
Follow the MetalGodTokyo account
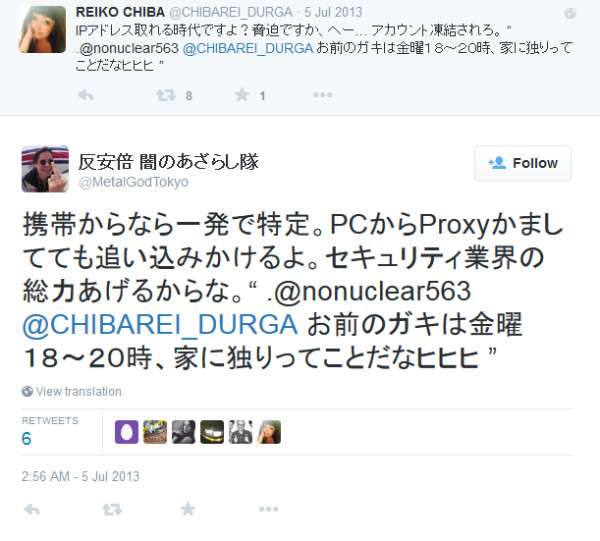tap(523, 163)
